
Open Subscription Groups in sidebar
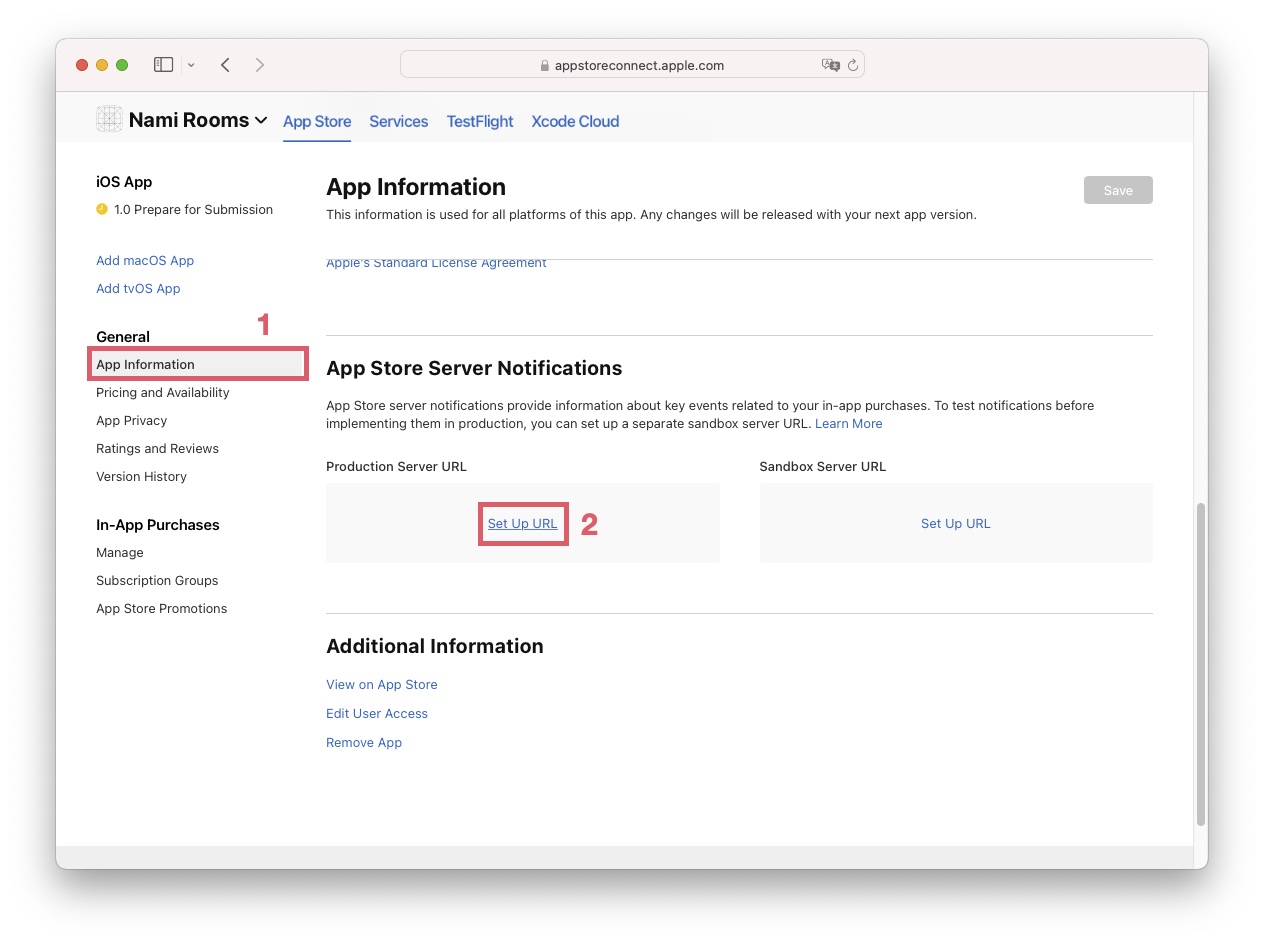[157, 581]
